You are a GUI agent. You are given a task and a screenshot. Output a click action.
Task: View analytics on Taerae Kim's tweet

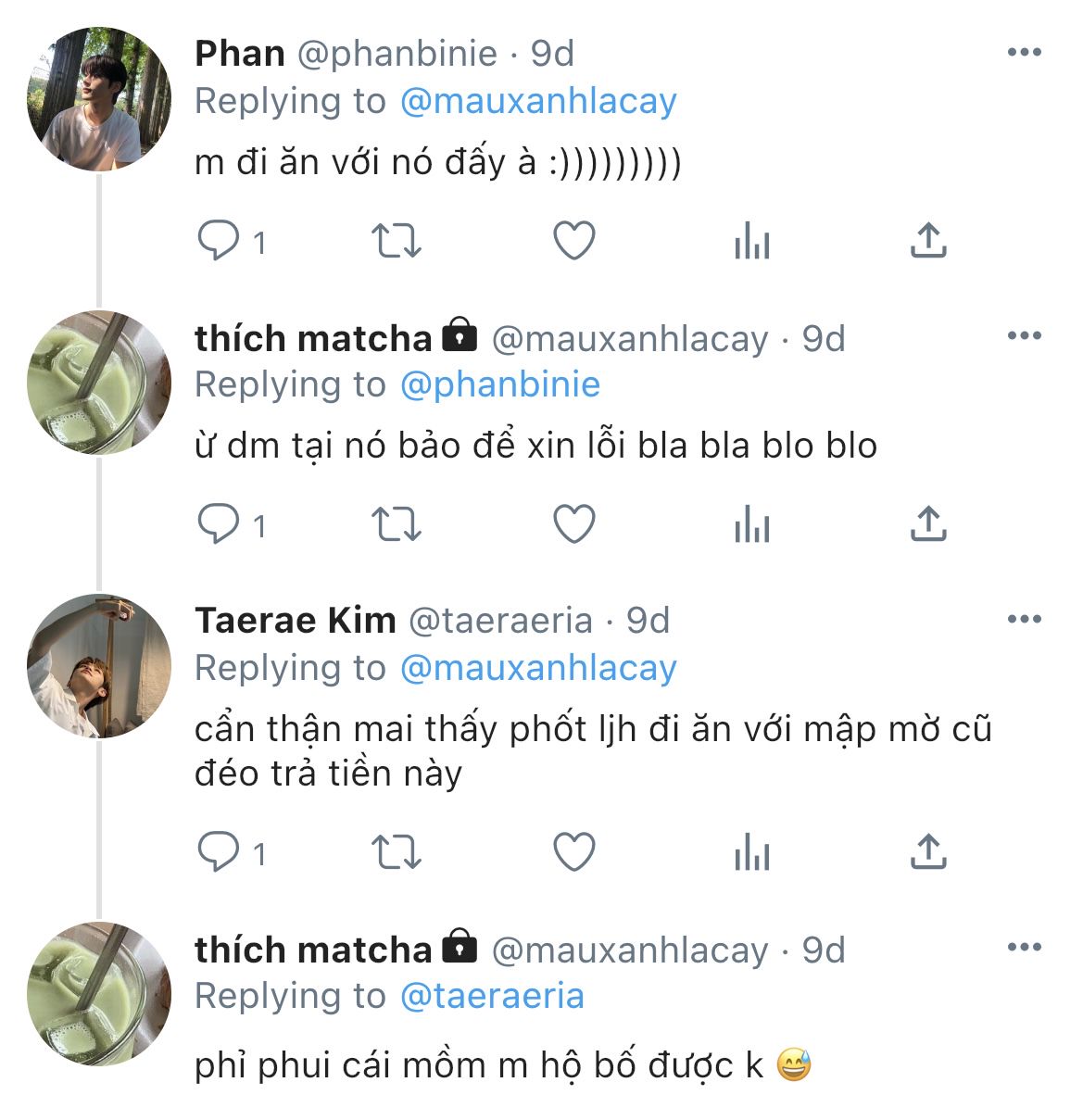click(x=751, y=852)
